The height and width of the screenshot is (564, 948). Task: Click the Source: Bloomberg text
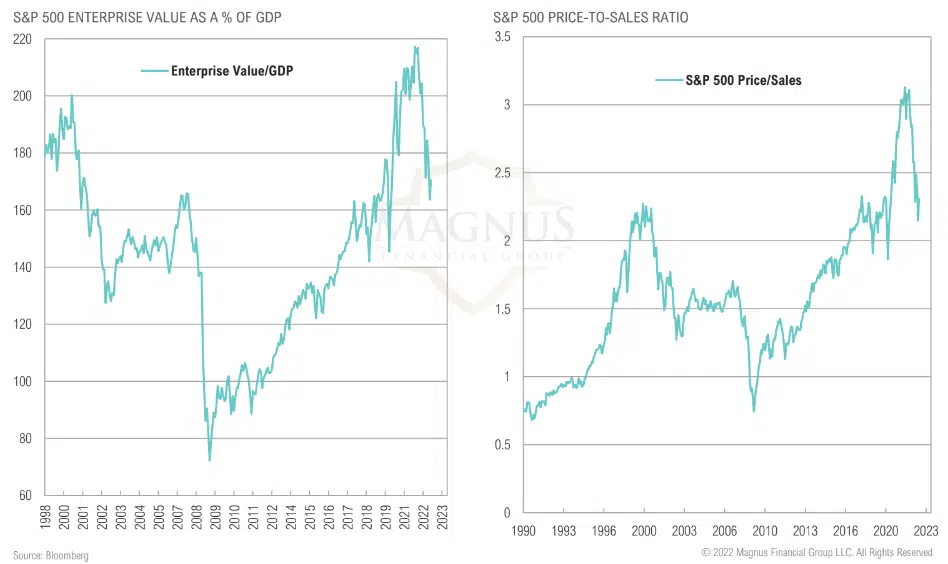point(51,554)
